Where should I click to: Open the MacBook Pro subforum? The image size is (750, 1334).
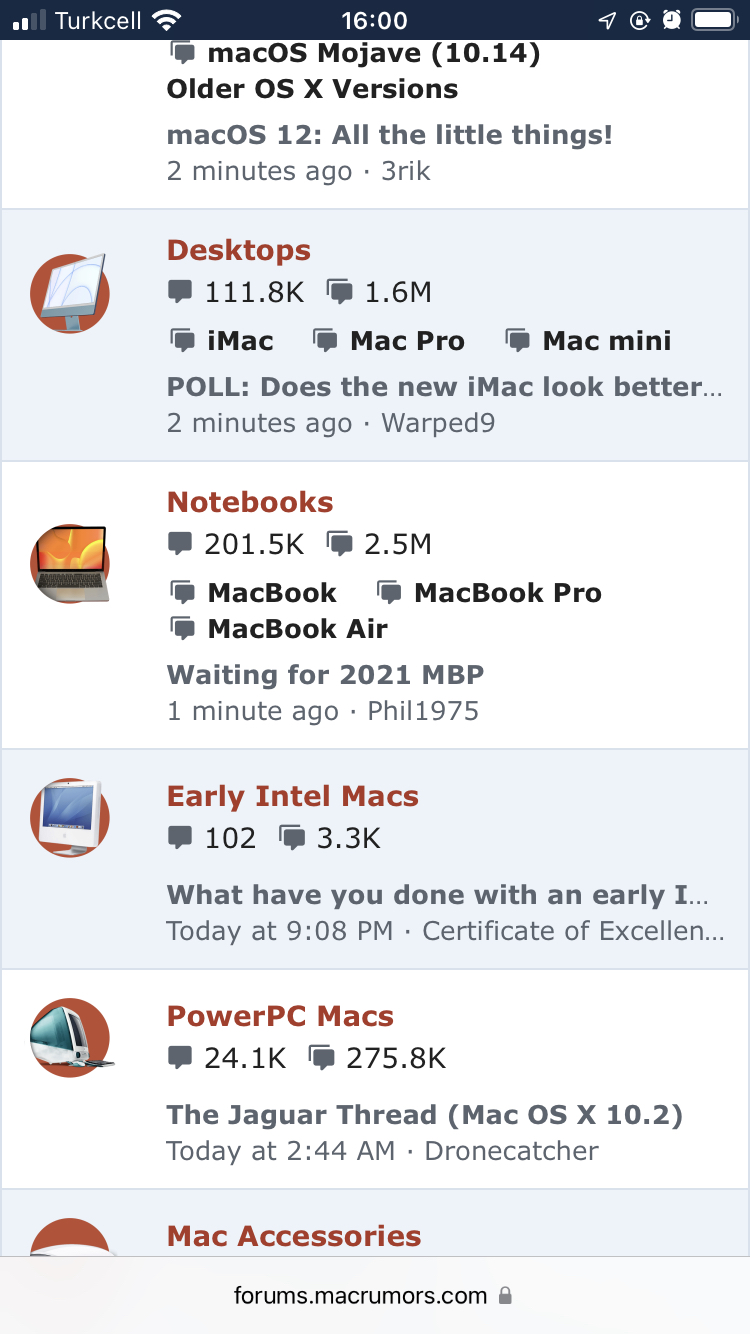[x=508, y=593]
